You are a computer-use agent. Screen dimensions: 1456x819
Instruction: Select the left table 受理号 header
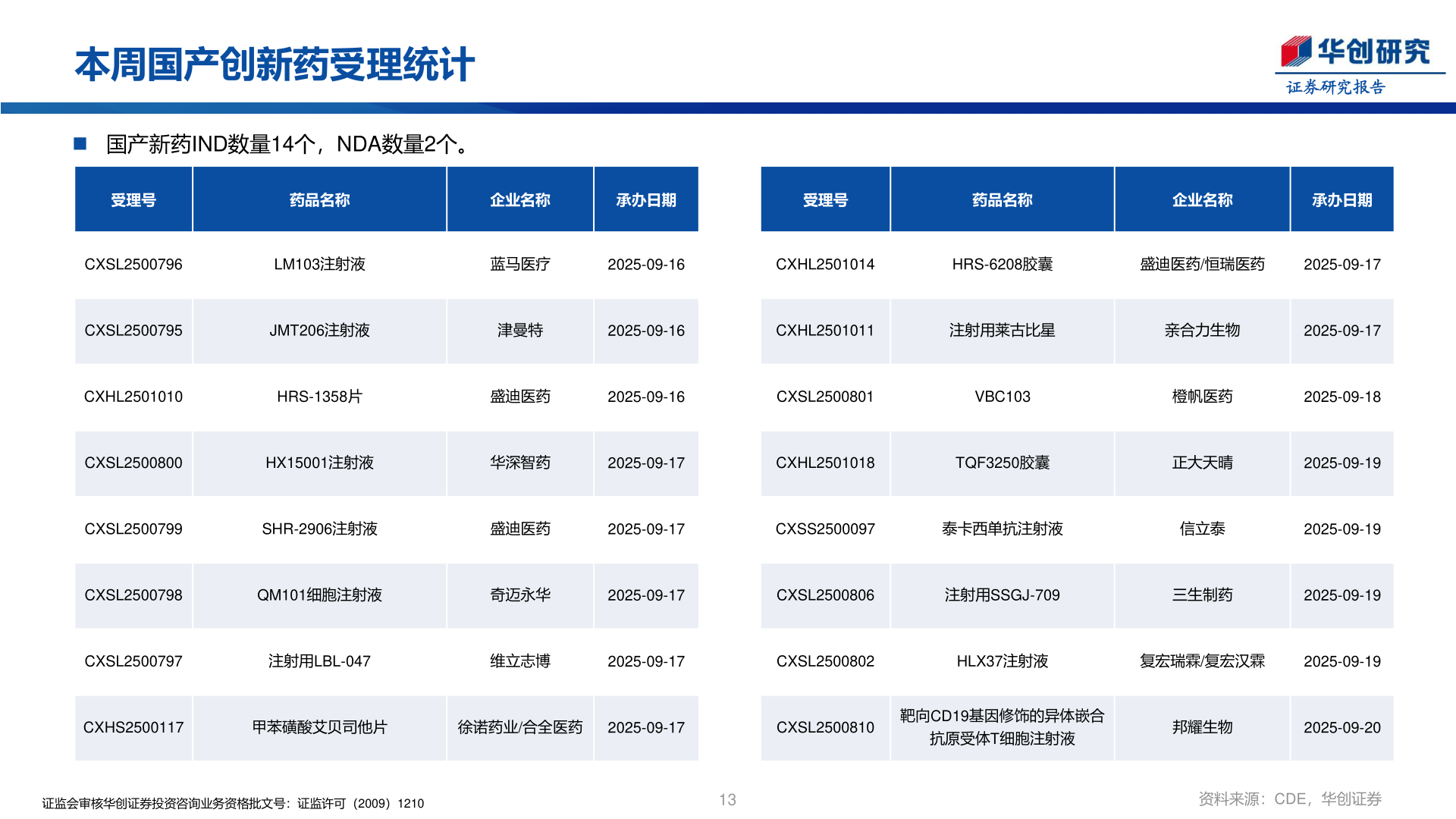click(133, 200)
